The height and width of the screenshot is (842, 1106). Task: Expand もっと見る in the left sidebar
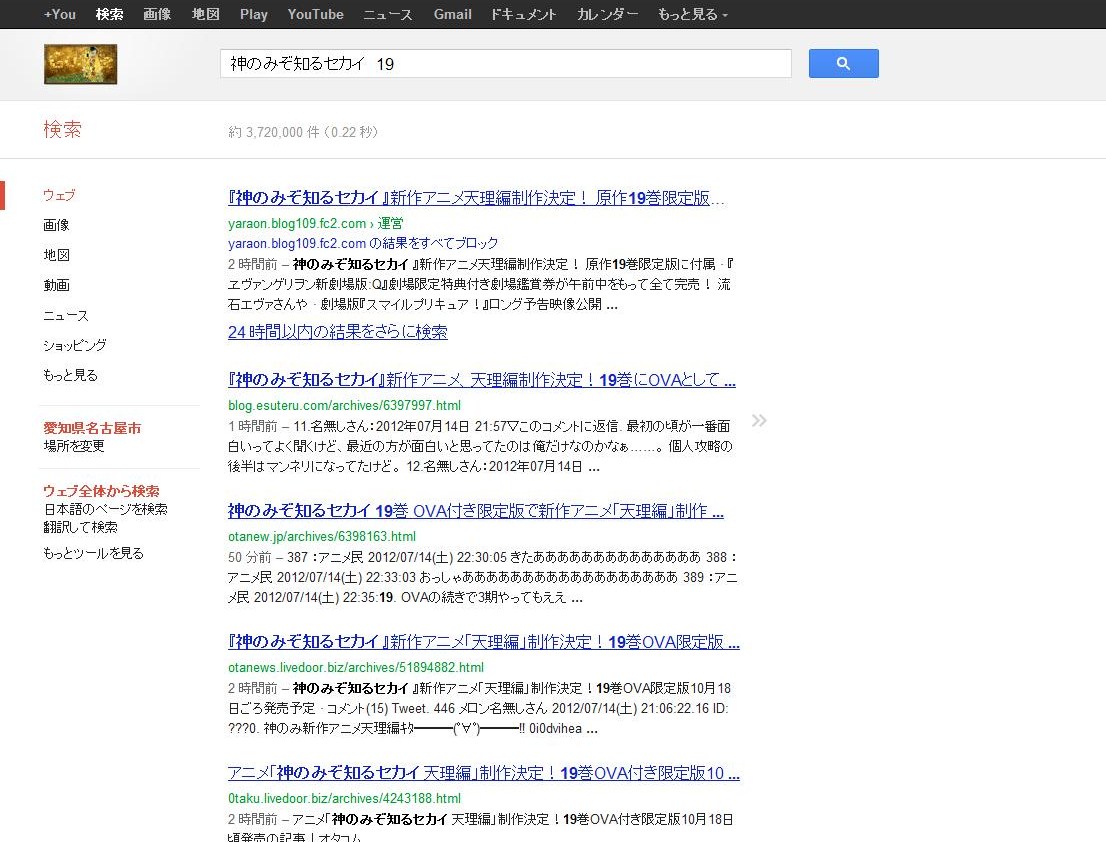[x=71, y=375]
